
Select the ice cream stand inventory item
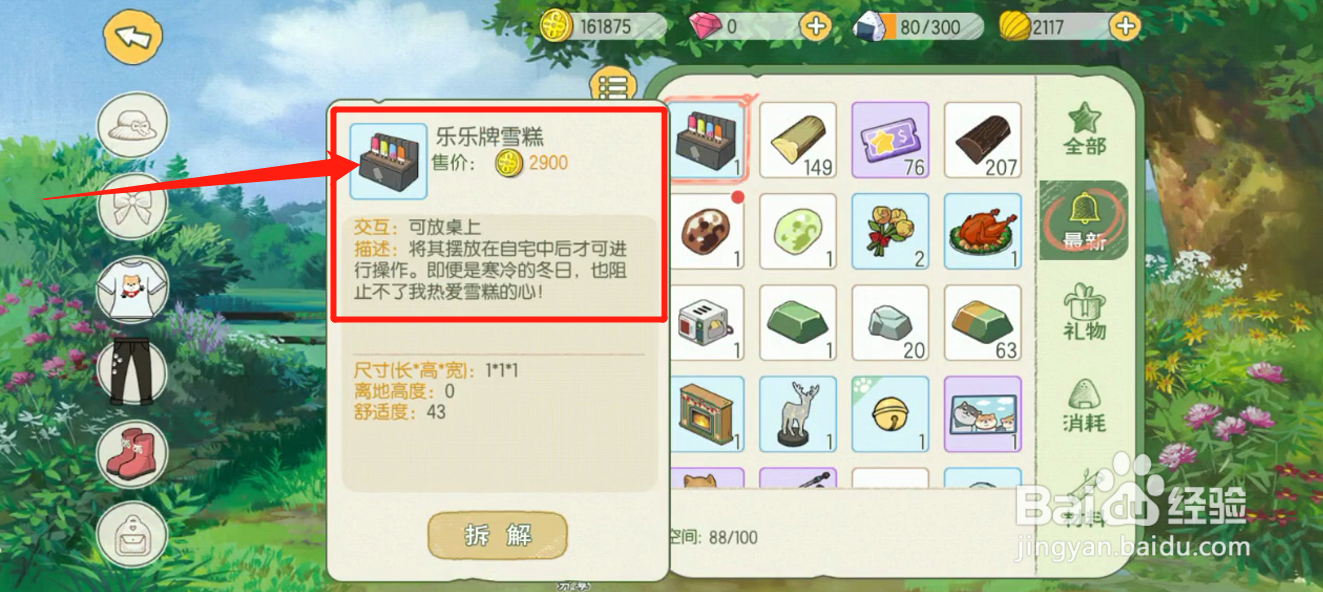705,140
